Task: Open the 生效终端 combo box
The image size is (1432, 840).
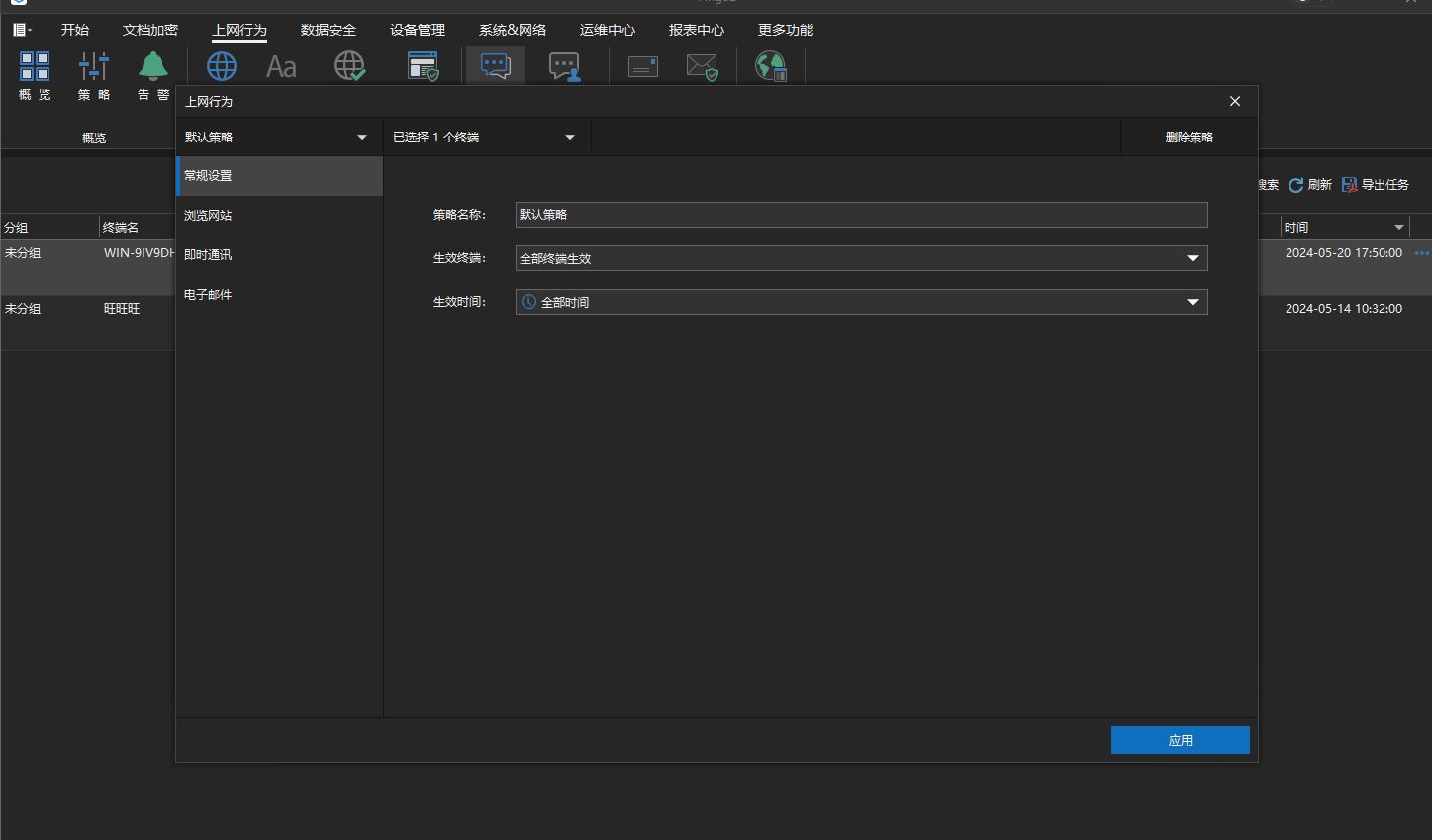Action: [862, 258]
